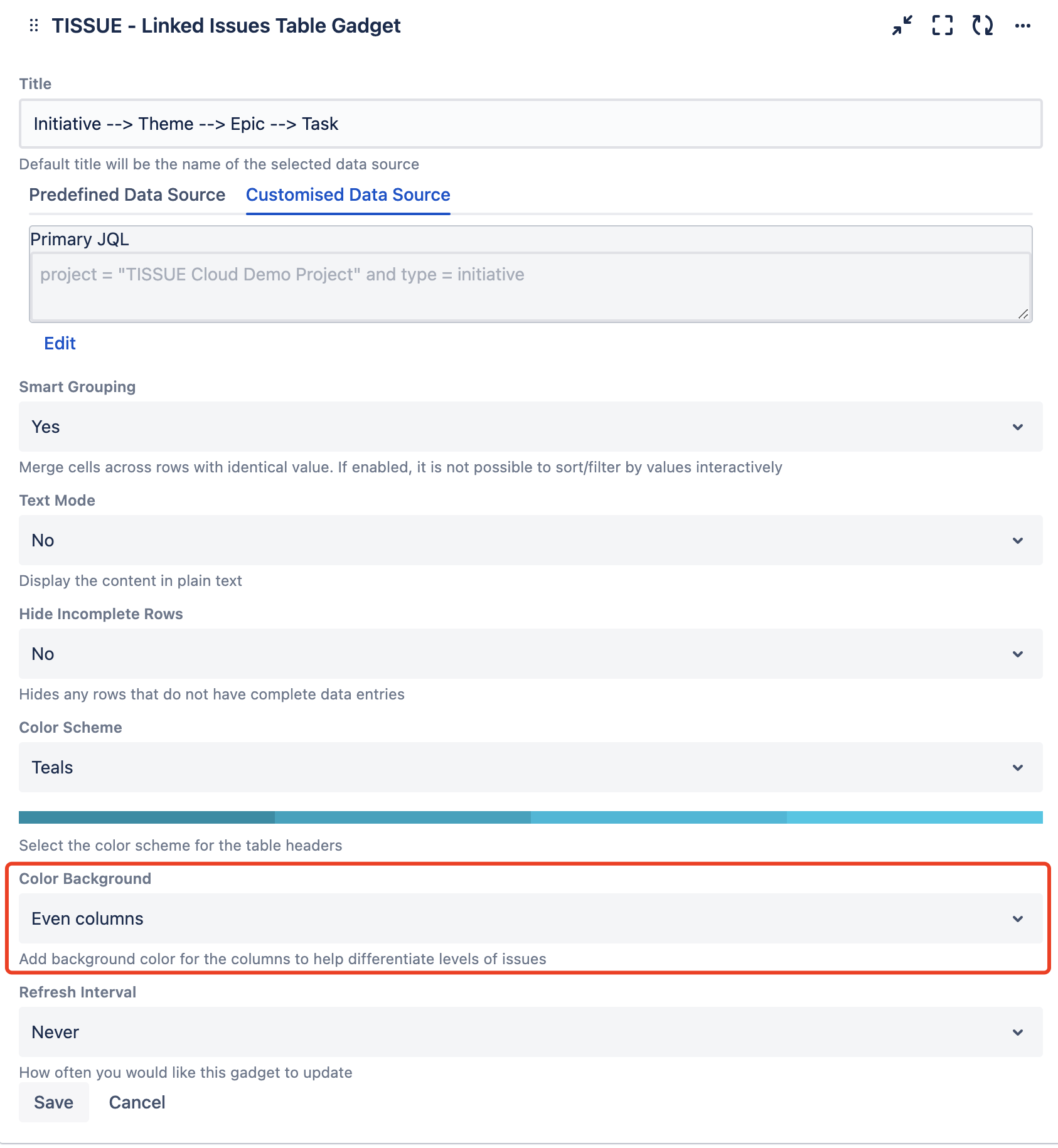1058x1148 pixels.
Task: Click the darkest teal color swatch
Action: click(x=147, y=817)
